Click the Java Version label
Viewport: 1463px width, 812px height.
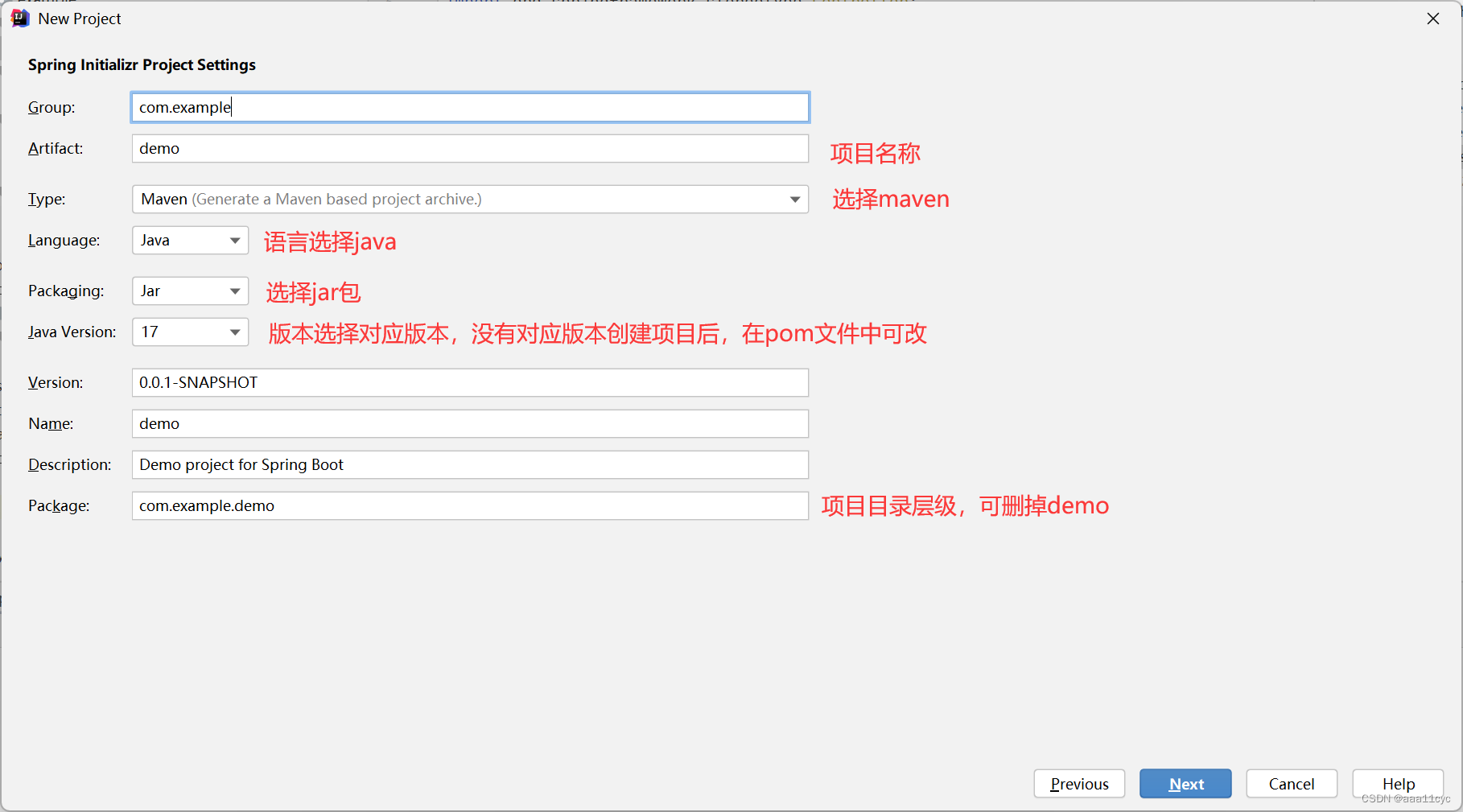(x=72, y=332)
